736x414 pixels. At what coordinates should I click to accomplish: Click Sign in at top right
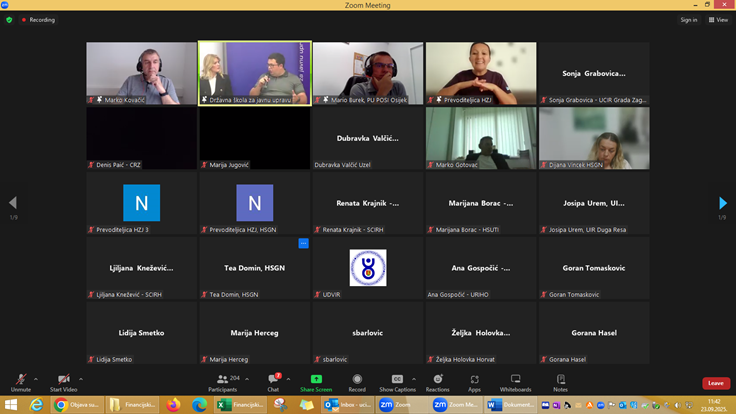(688, 19)
